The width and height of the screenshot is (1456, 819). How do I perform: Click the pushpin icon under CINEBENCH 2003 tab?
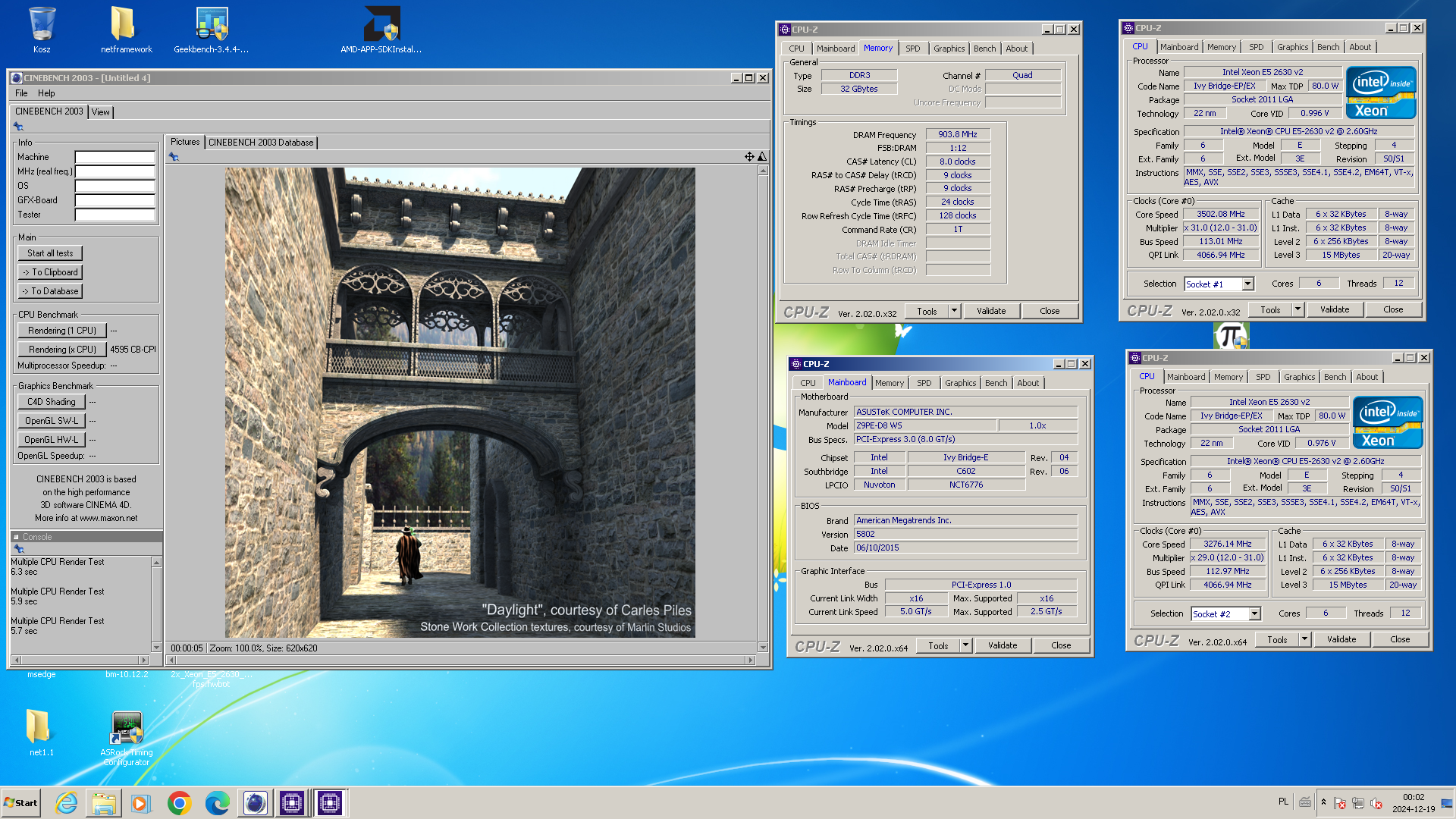tap(18, 127)
